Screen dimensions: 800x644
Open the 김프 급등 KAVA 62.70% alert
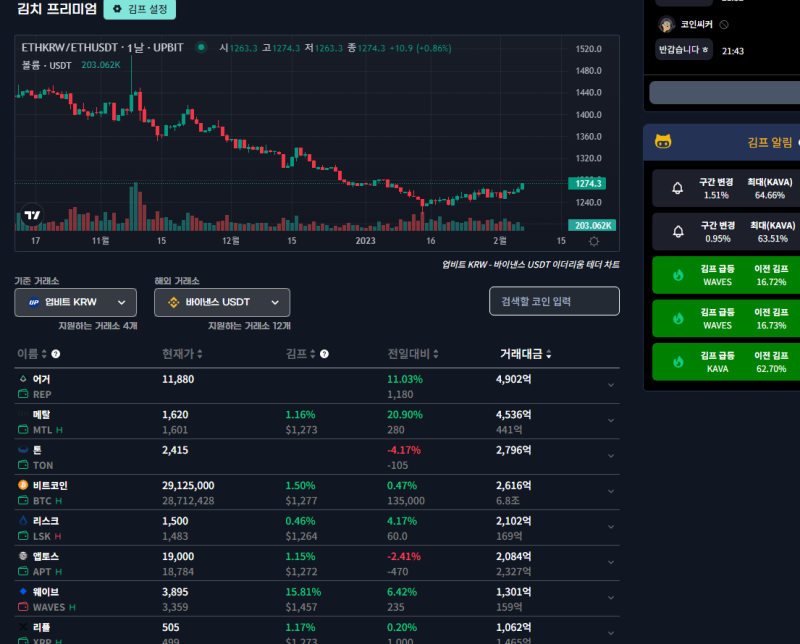coord(726,362)
